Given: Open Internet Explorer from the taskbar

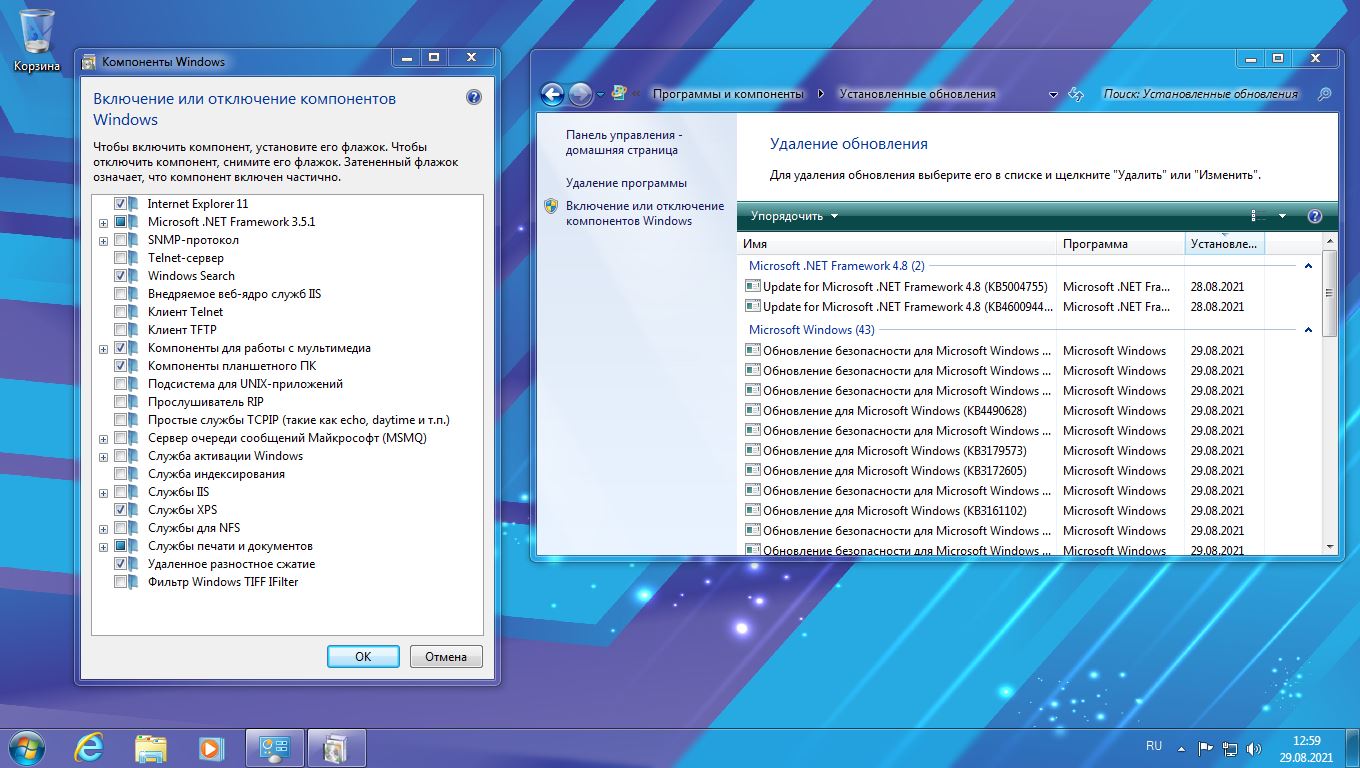Looking at the screenshot, I should (90, 747).
